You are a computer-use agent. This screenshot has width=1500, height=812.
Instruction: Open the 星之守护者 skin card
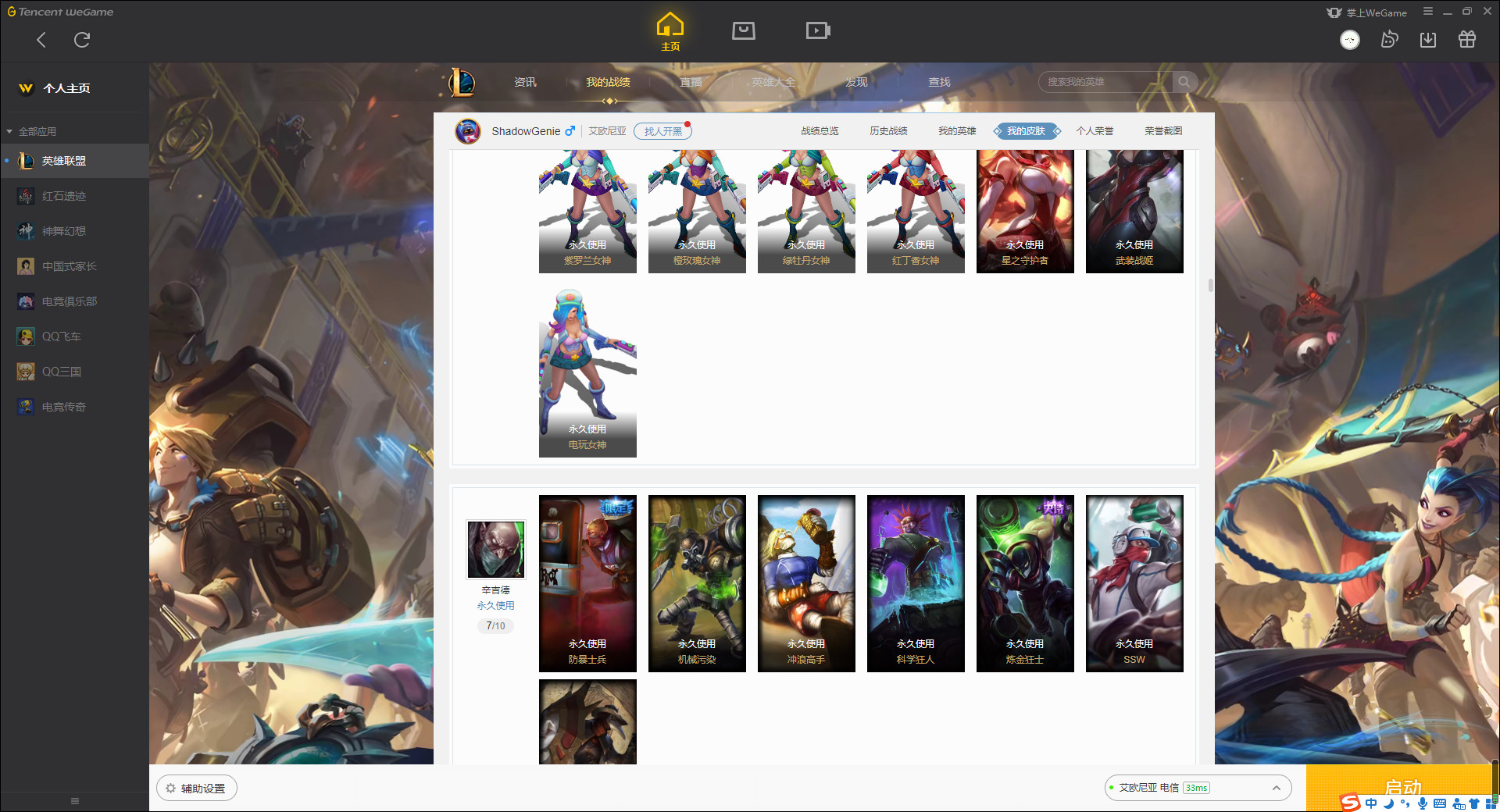(x=1025, y=211)
